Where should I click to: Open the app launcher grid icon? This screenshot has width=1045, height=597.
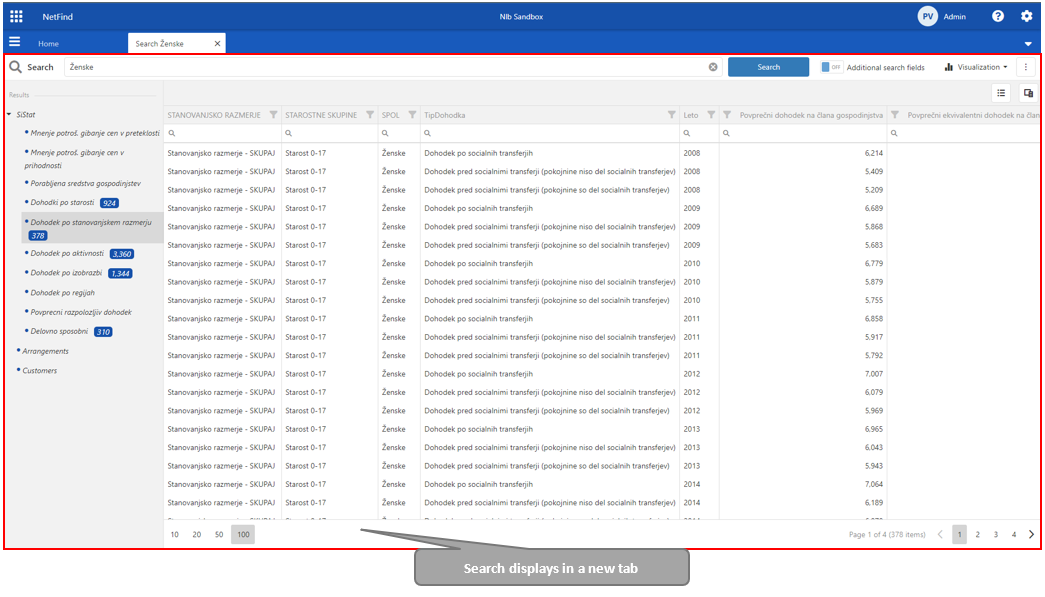coord(16,16)
